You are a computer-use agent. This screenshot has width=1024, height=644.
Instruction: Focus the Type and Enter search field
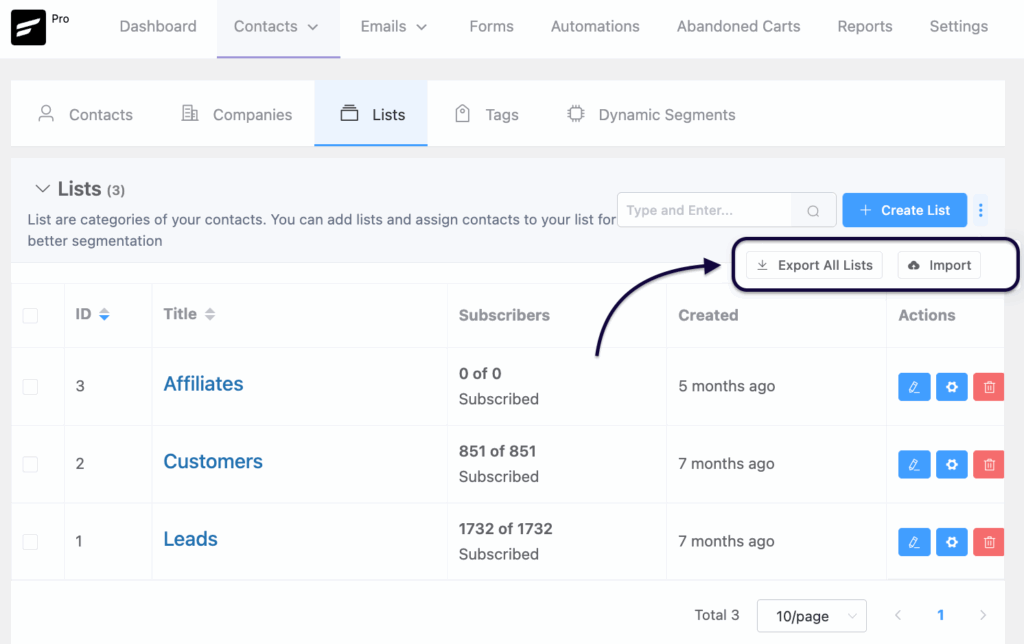704,210
